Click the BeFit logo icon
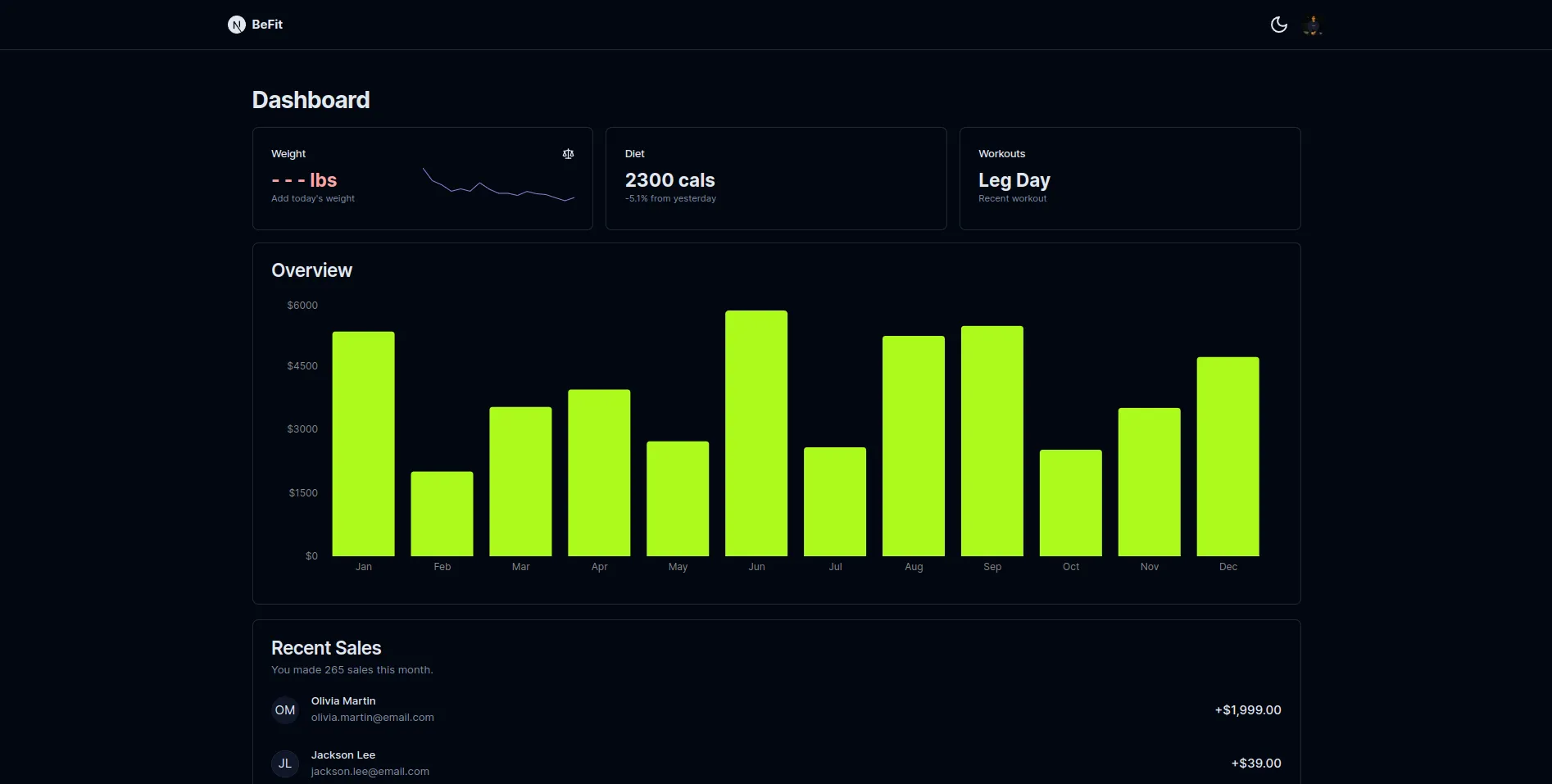This screenshot has width=1552, height=784. pyautogui.click(x=236, y=25)
